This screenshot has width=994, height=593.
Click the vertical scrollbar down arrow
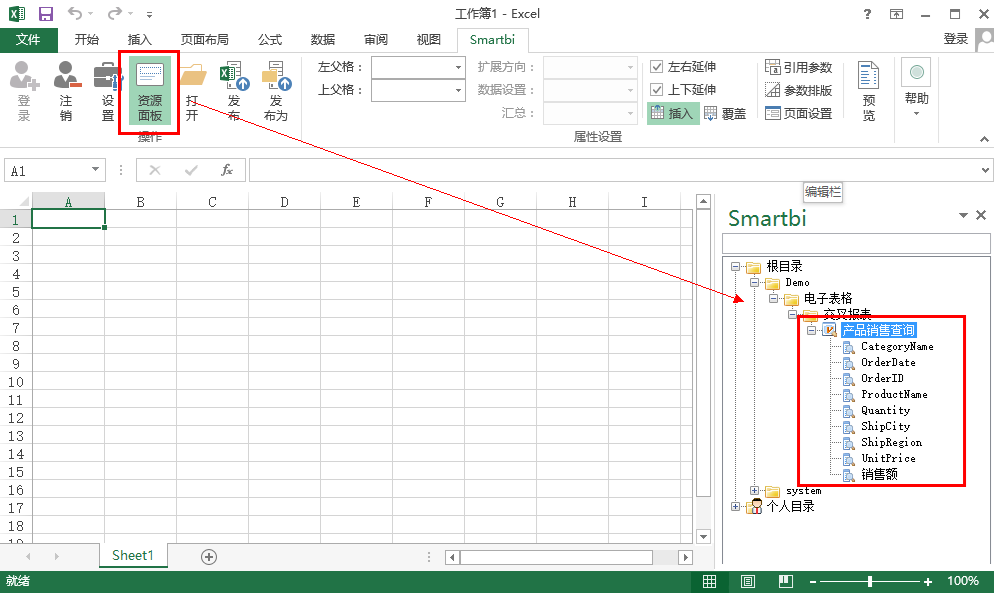(703, 537)
